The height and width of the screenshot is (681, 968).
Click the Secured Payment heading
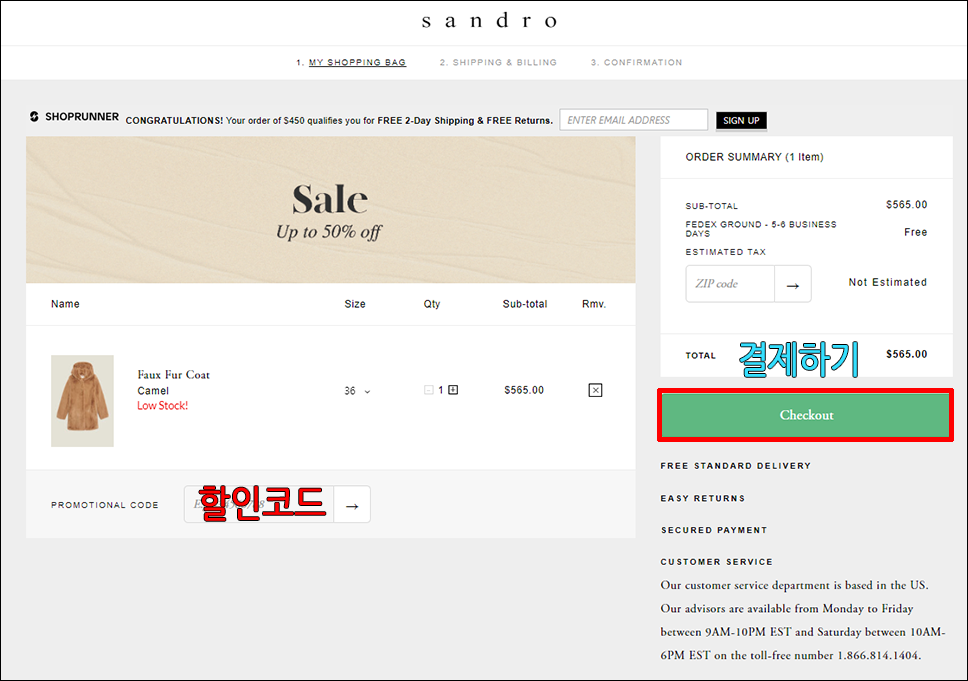click(x=714, y=530)
